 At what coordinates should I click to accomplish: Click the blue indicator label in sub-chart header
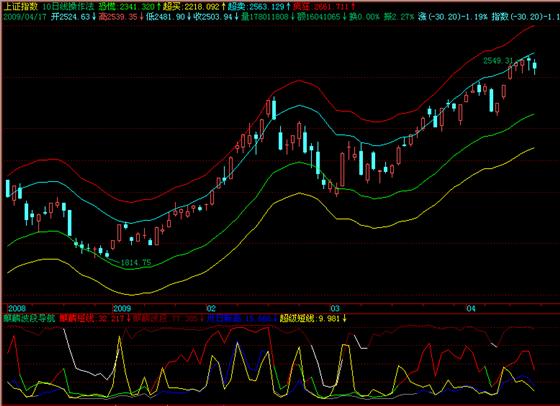click(242, 318)
